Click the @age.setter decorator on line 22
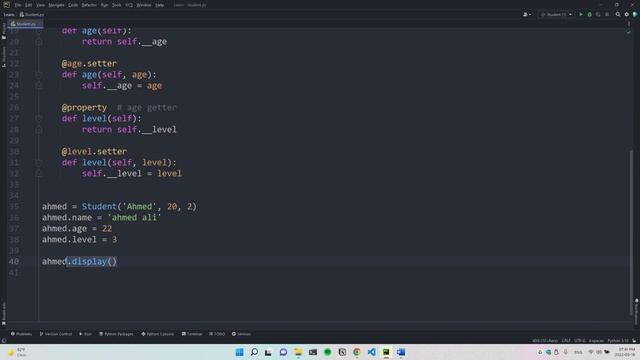 [89, 64]
